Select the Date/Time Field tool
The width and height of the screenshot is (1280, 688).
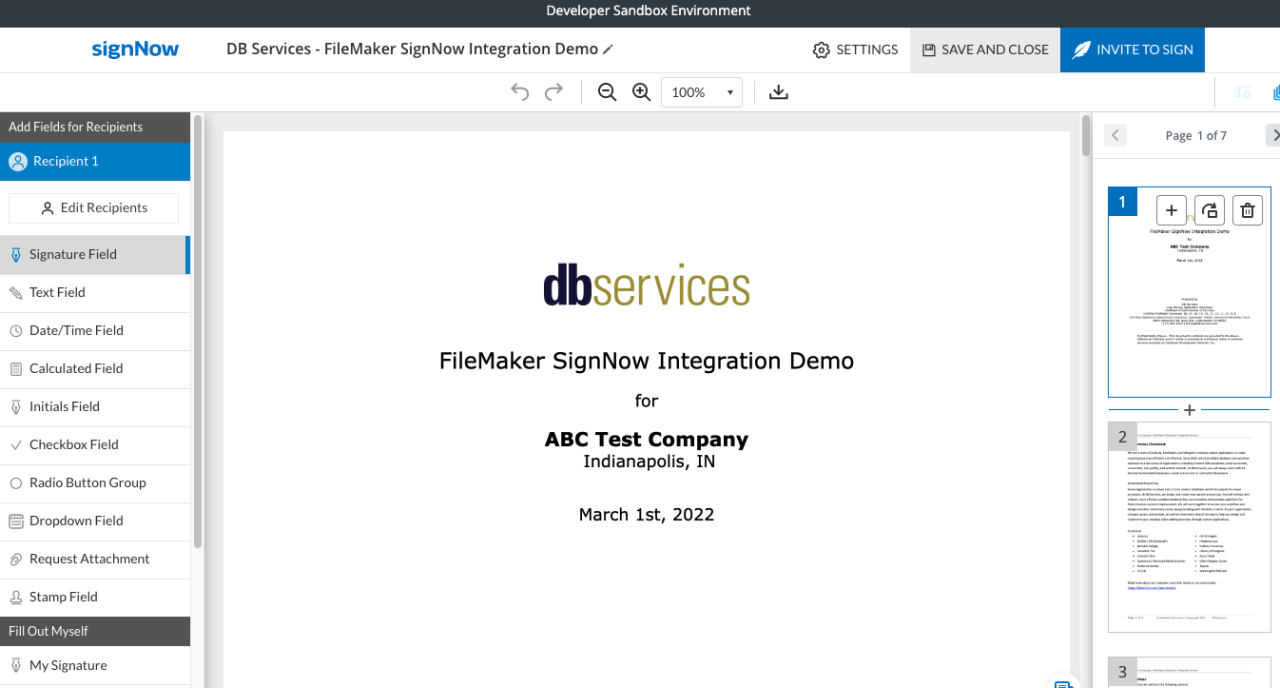95,330
